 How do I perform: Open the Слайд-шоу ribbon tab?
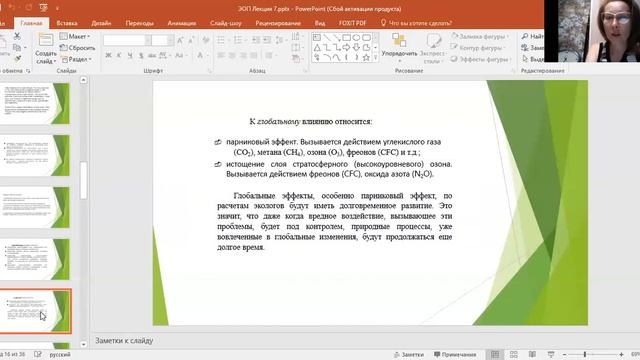pyautogui.click(x=226, y=23)
